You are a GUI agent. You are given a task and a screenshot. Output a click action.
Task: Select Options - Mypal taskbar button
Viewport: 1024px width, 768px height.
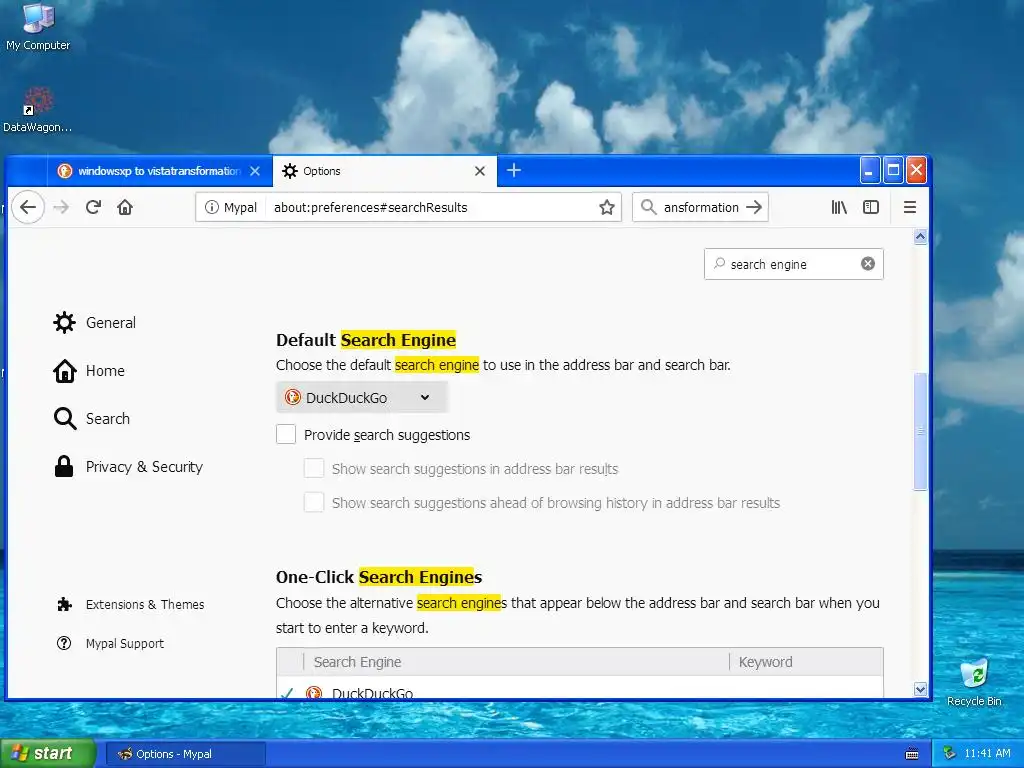tap(185, 754)
